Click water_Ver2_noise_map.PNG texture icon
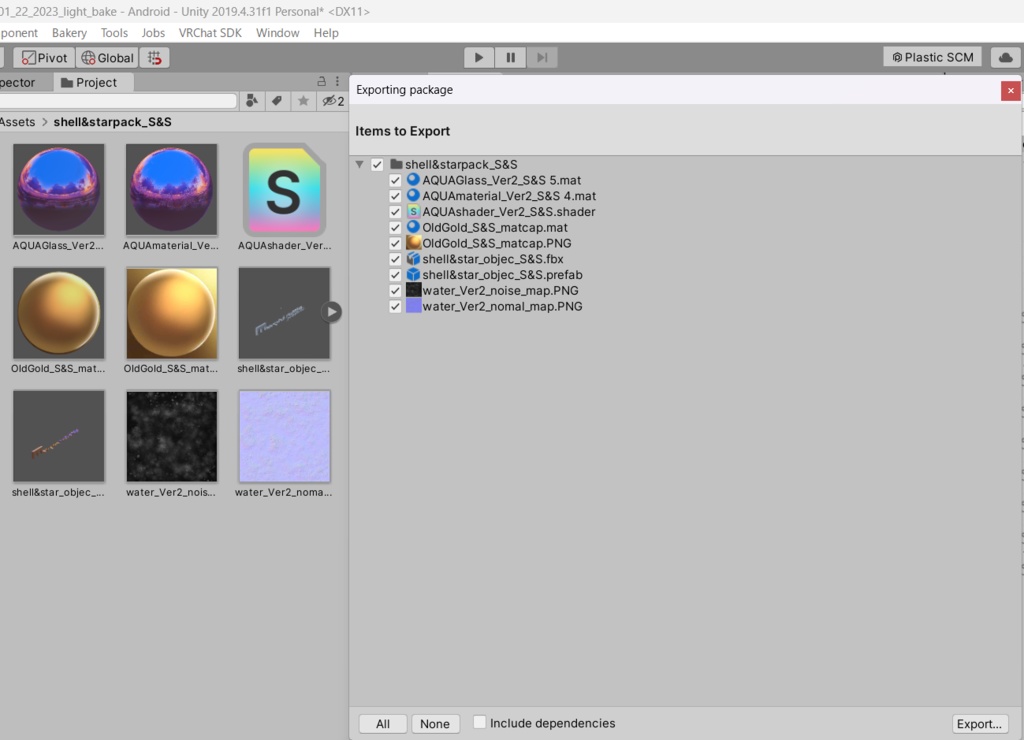This screenshot has height=740, width=1024. [413, 290]
